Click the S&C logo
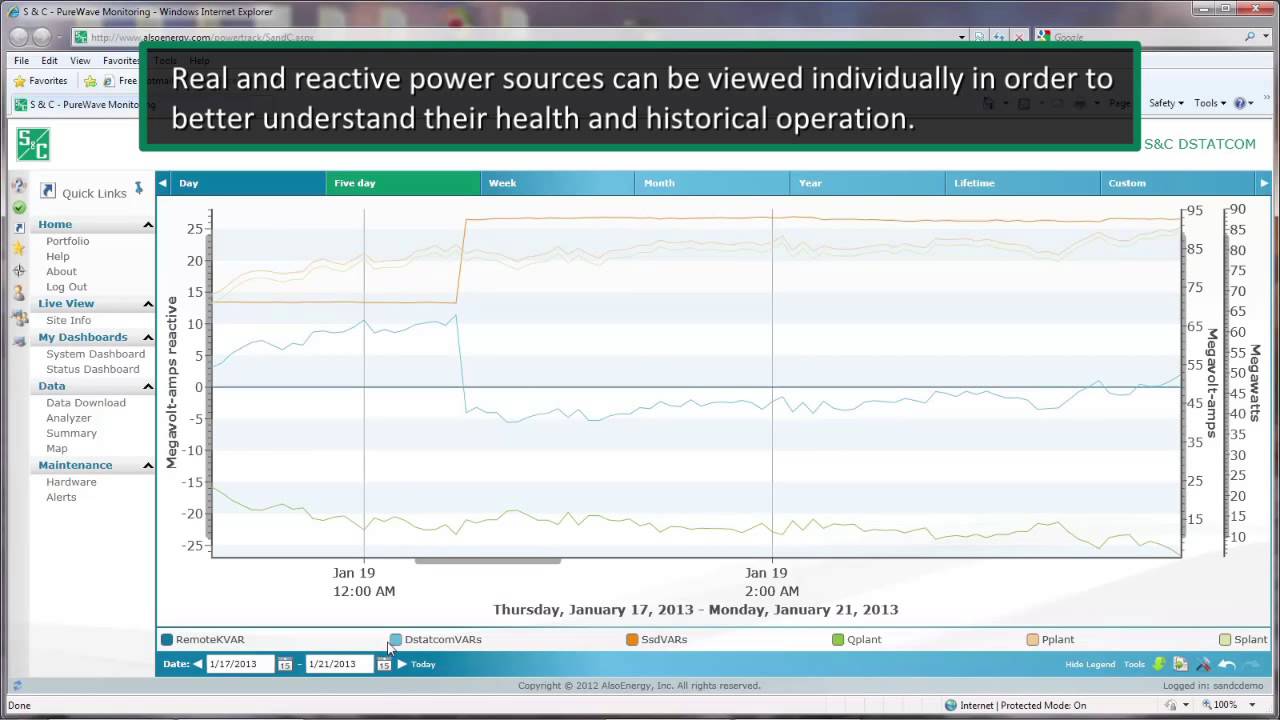Image resolution: width=1280 pixels, height=720 pixels. pyautogui.click(x=33, y=144)
